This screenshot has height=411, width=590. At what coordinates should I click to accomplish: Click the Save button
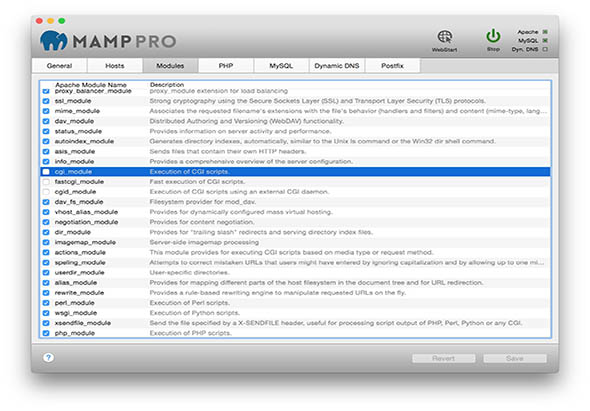pyautogui.click(x=515, y=358)
